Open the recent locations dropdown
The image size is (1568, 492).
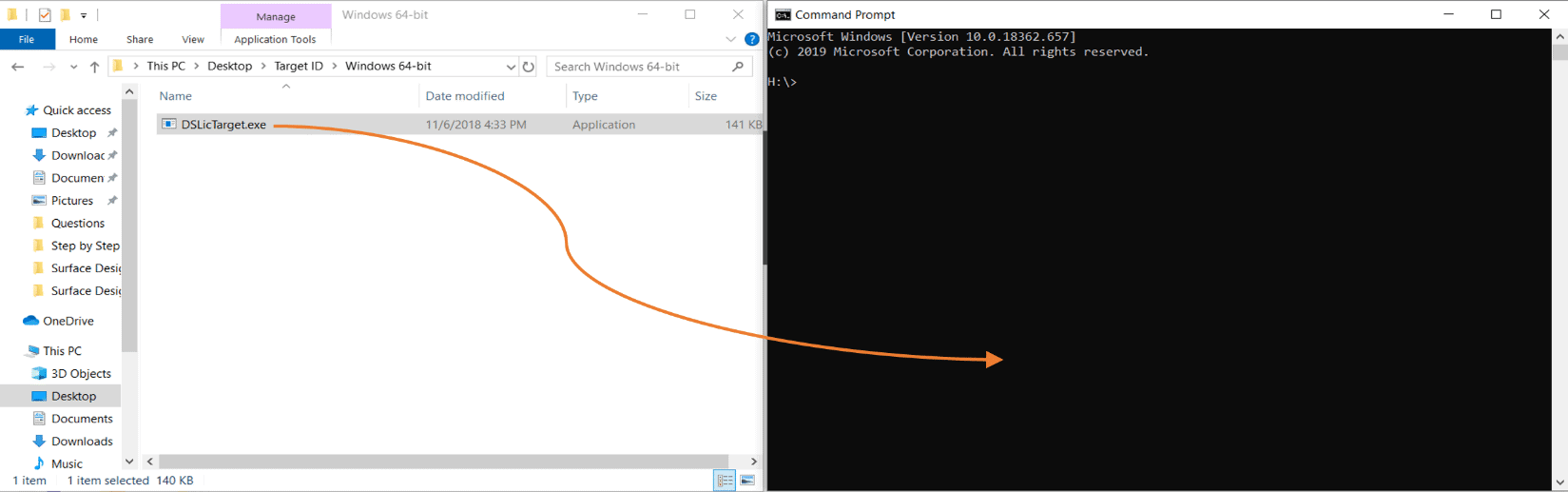point(73,68)
